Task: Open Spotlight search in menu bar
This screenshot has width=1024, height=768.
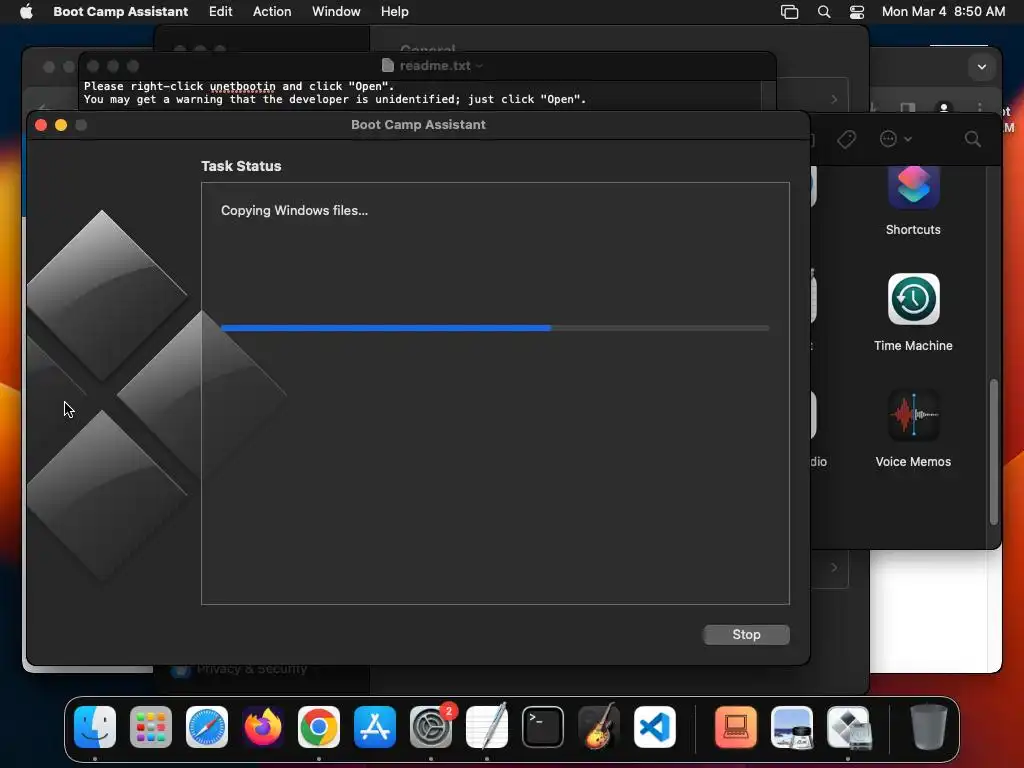Action: point(824,12)
